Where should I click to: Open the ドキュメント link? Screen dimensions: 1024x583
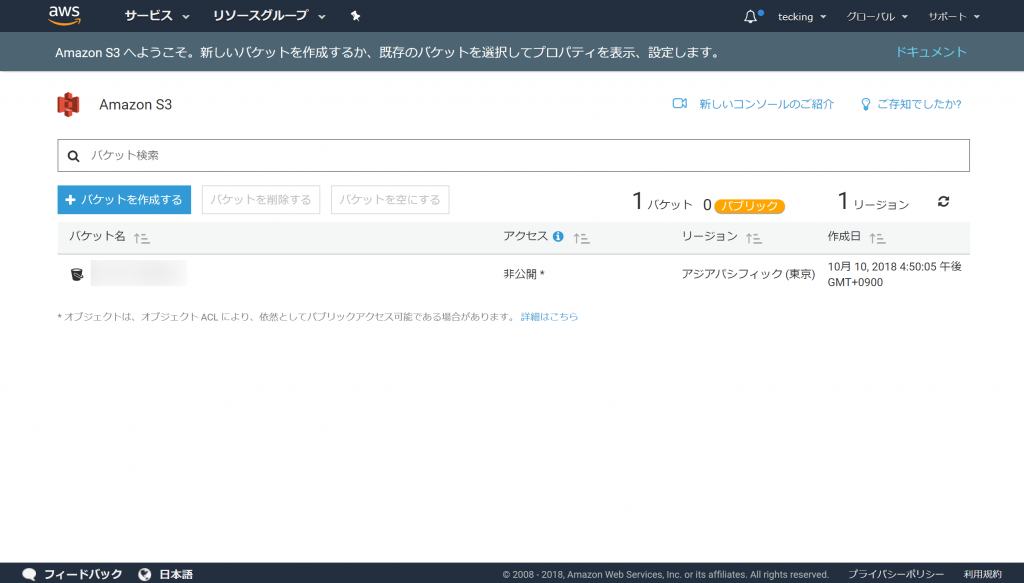coord(931,52)
